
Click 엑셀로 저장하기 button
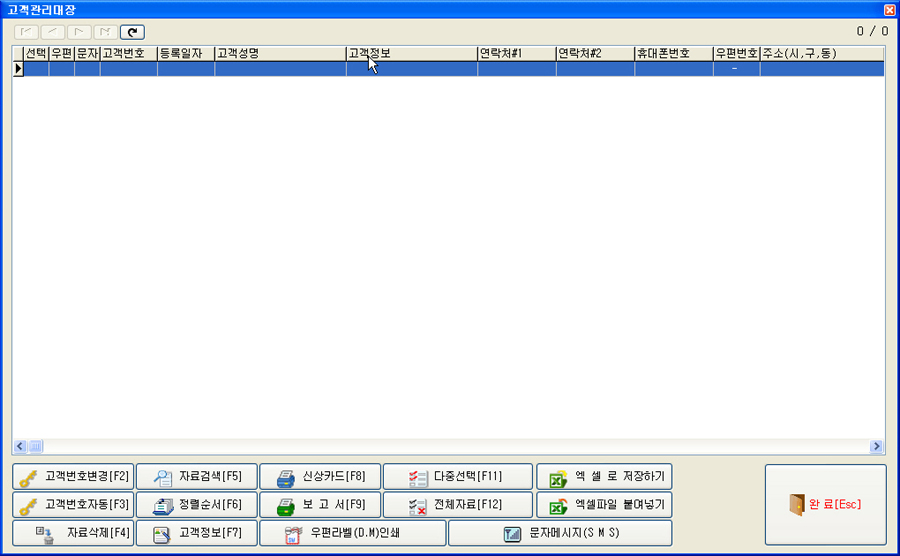coord(604,476)
